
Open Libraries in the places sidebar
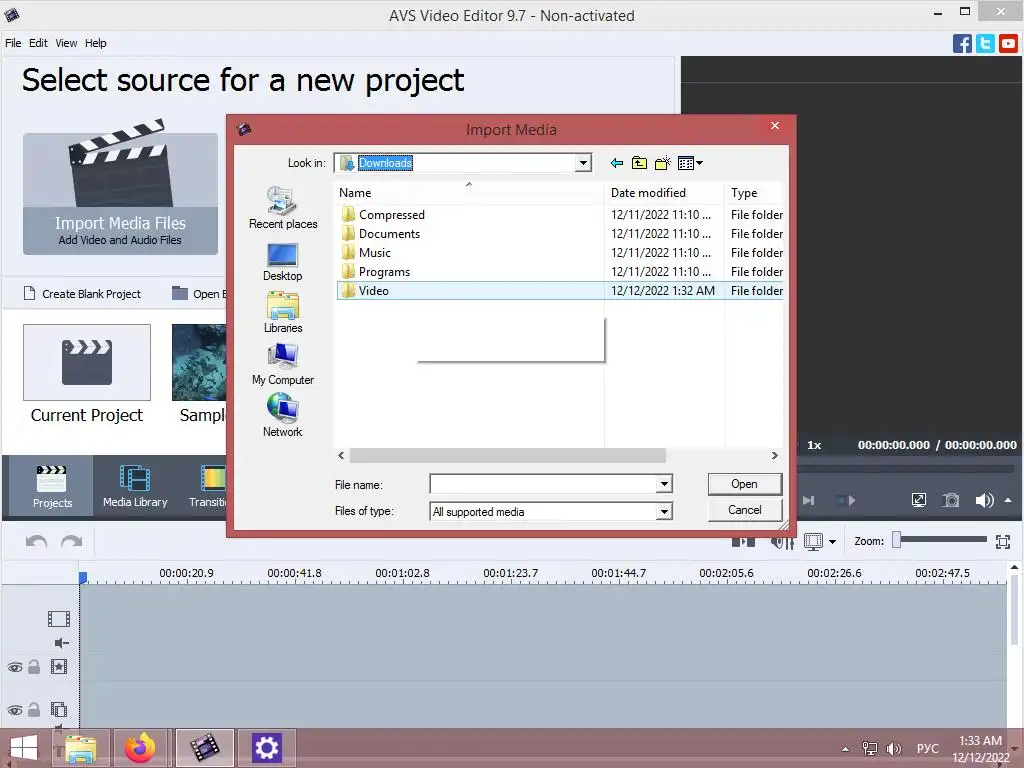click(x=283, y=313)
